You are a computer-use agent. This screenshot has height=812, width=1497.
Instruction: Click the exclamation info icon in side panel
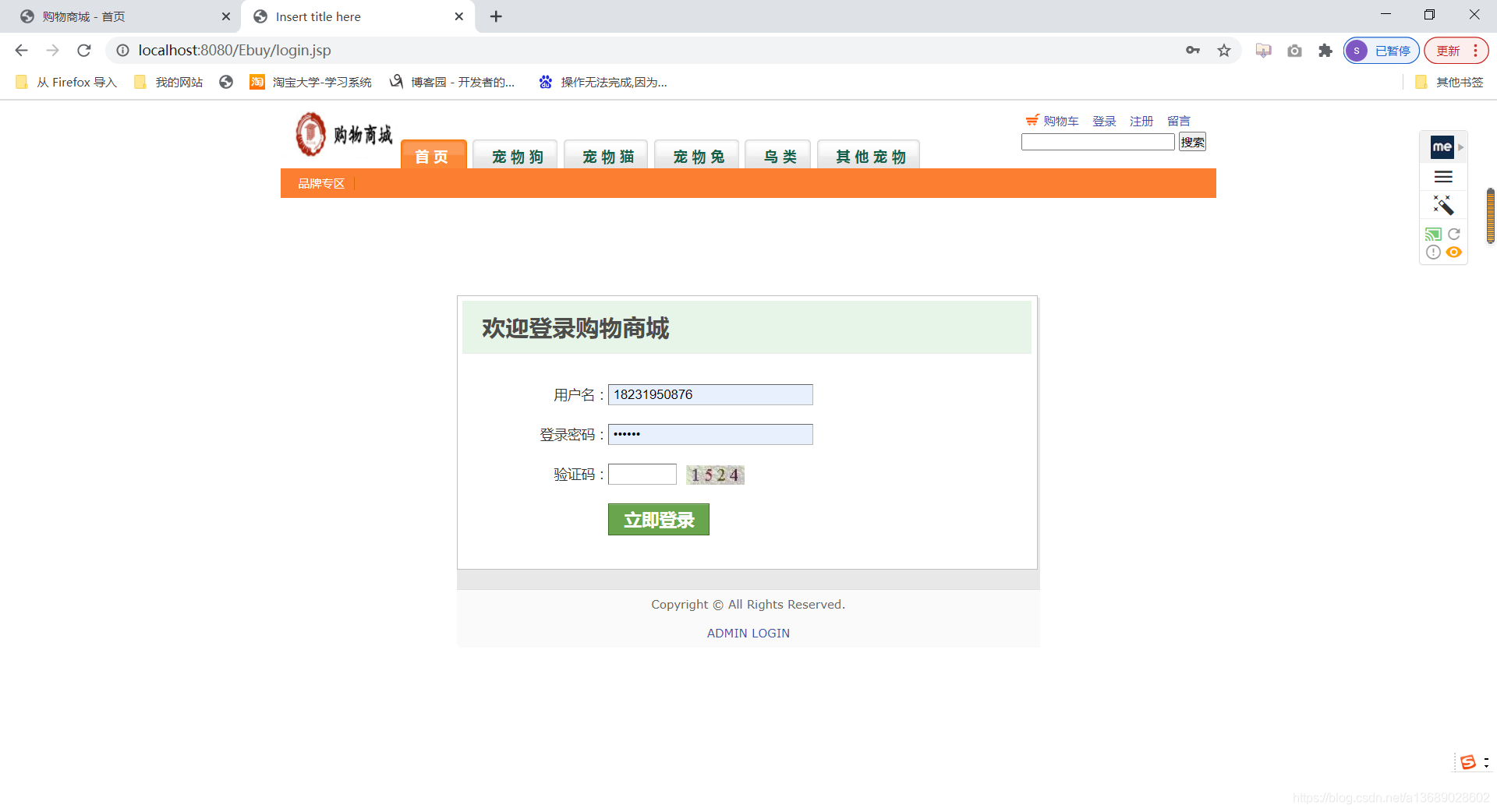click(1433, 252)
